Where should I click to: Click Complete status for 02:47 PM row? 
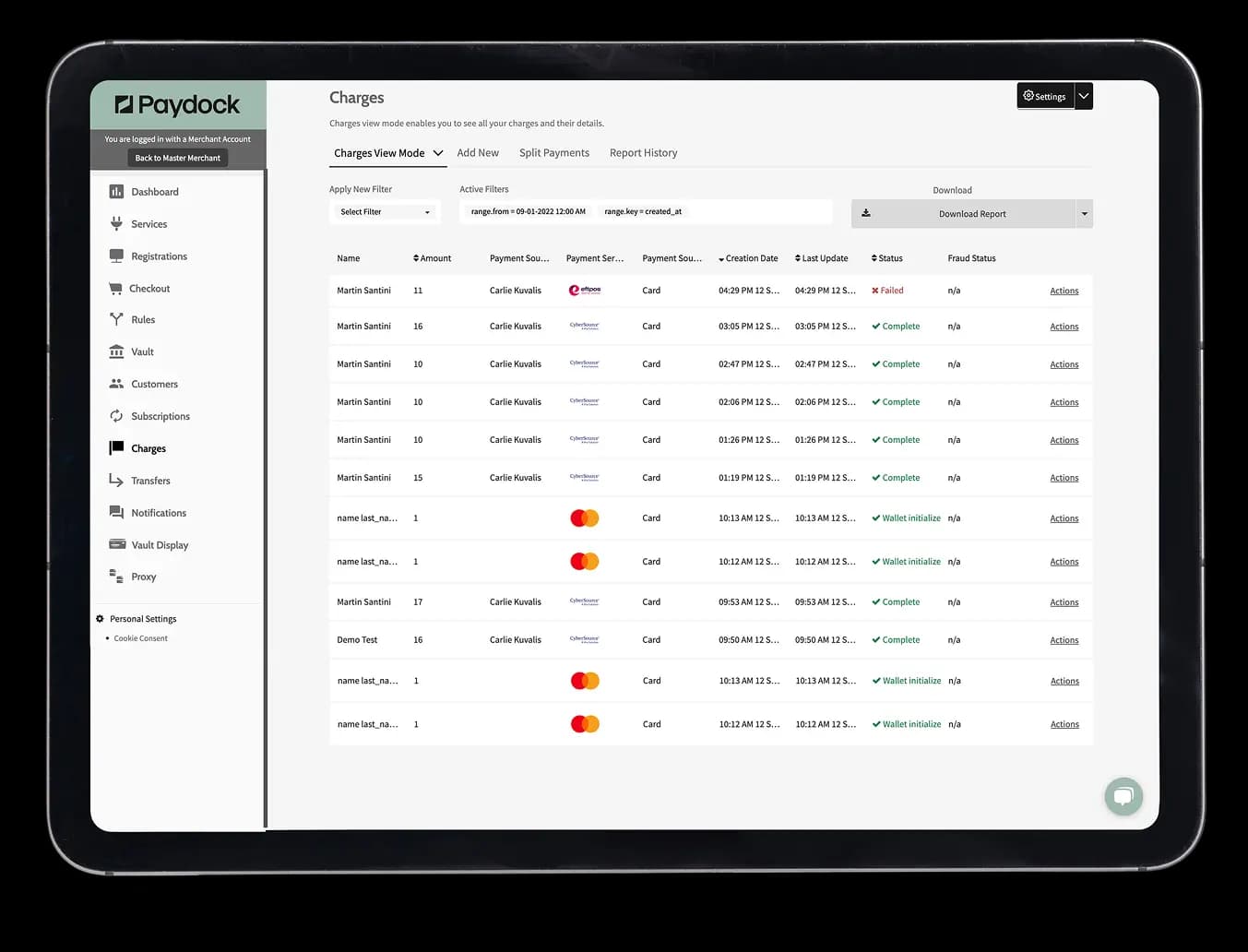[x=896, y=364]
